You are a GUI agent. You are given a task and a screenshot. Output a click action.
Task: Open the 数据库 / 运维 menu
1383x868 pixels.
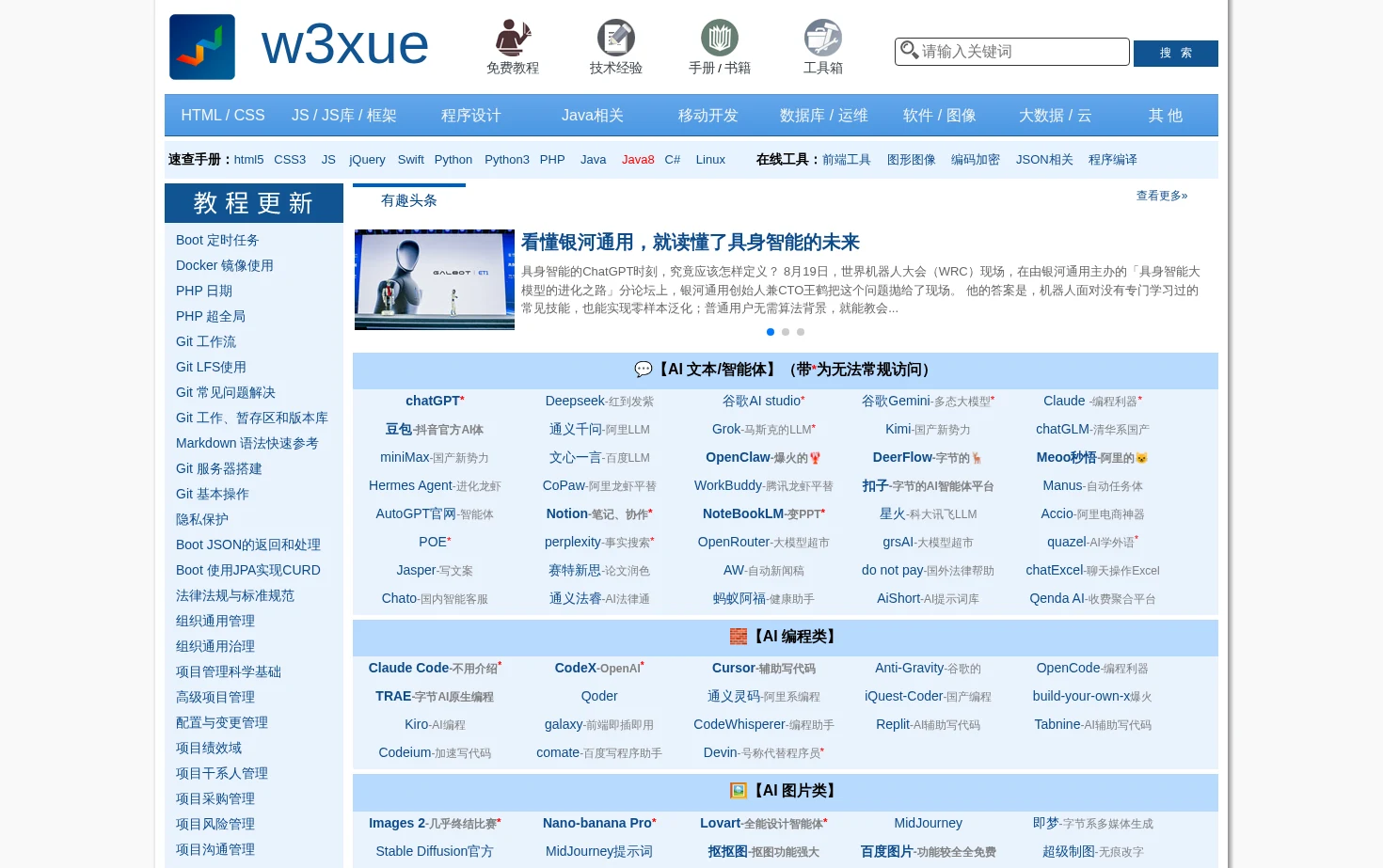point(824,116)
